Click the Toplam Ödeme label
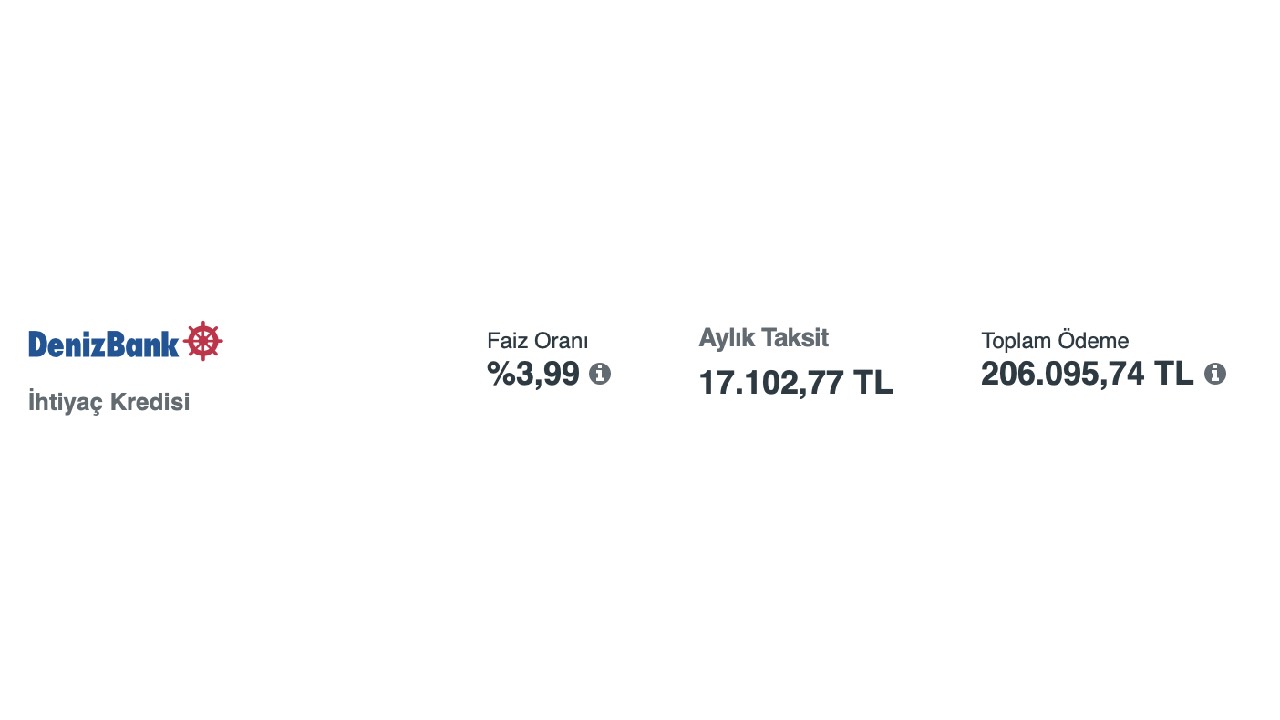 [x=1055, y=340]
